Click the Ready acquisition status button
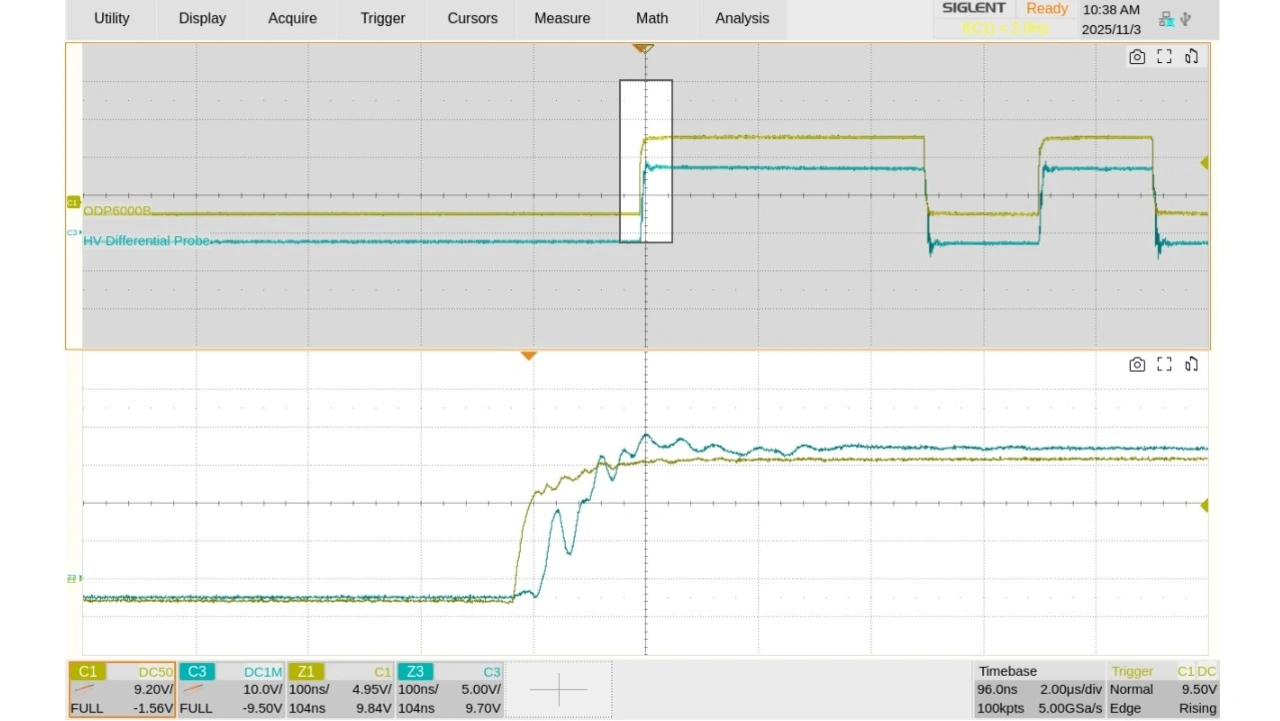 (x=1047, y=9)
